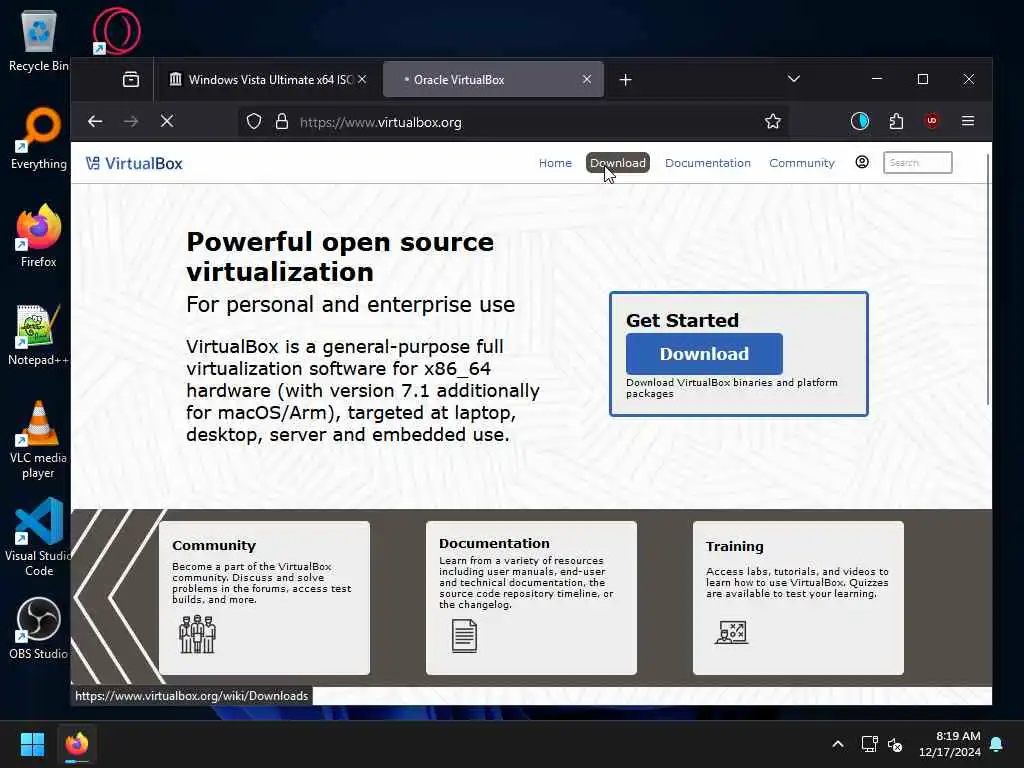Viewport: 1024px width, 768px height.
Task: Go back to the previous page
Action: click(x=95, y=121)
